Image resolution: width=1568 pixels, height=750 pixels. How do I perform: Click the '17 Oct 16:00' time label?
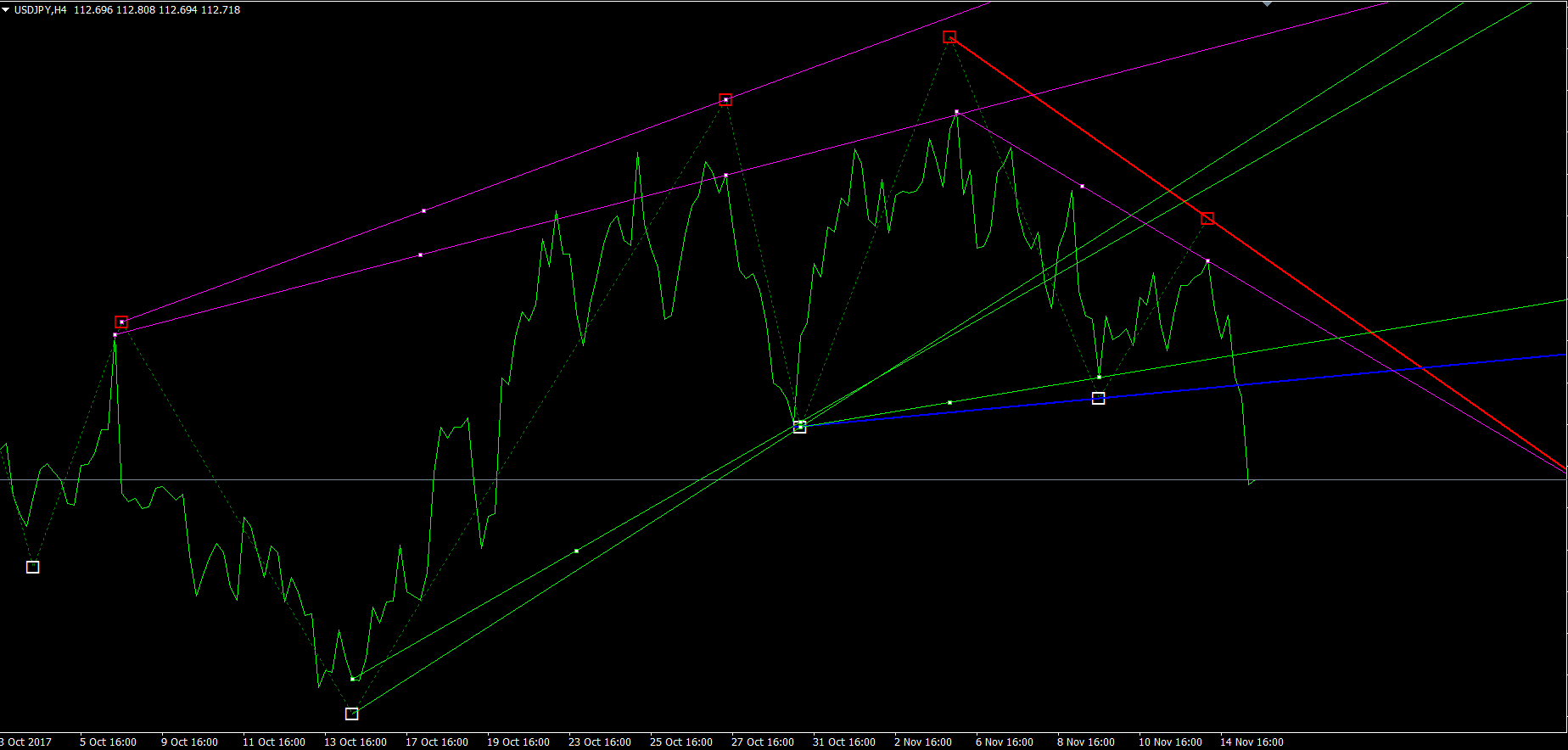[x=437, y=742]
